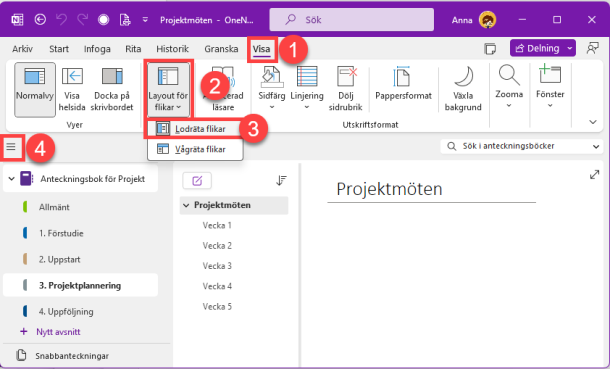610x369 pixels.
Task: Open the 4. Uppföljning section
Action: pos(66,311)
